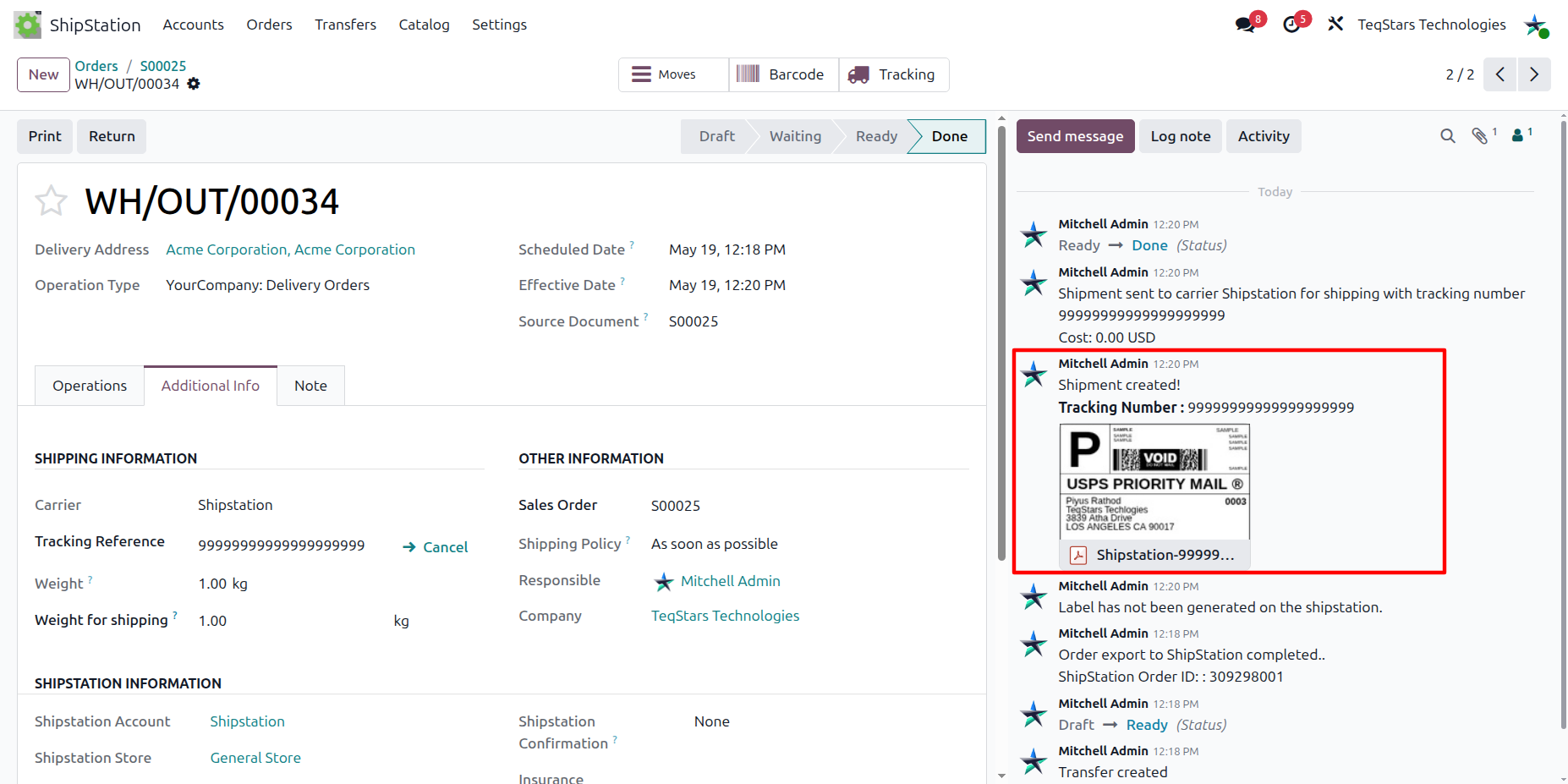Go to Orders breadcrumb link

click(x=96, y=66)
